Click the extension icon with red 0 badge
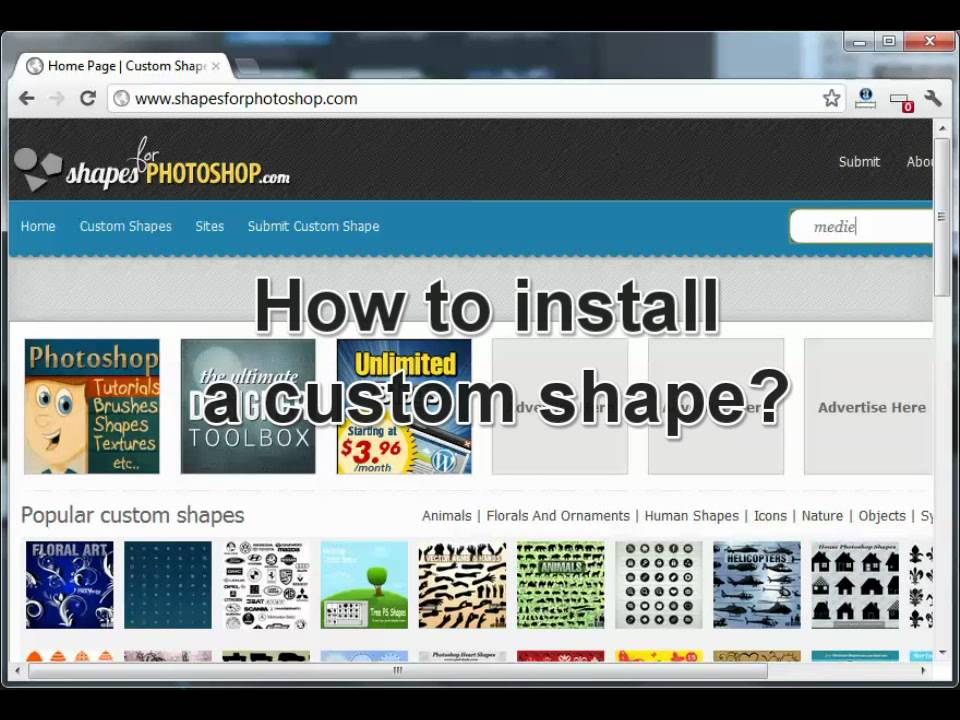960x720 pixels. 901,101
